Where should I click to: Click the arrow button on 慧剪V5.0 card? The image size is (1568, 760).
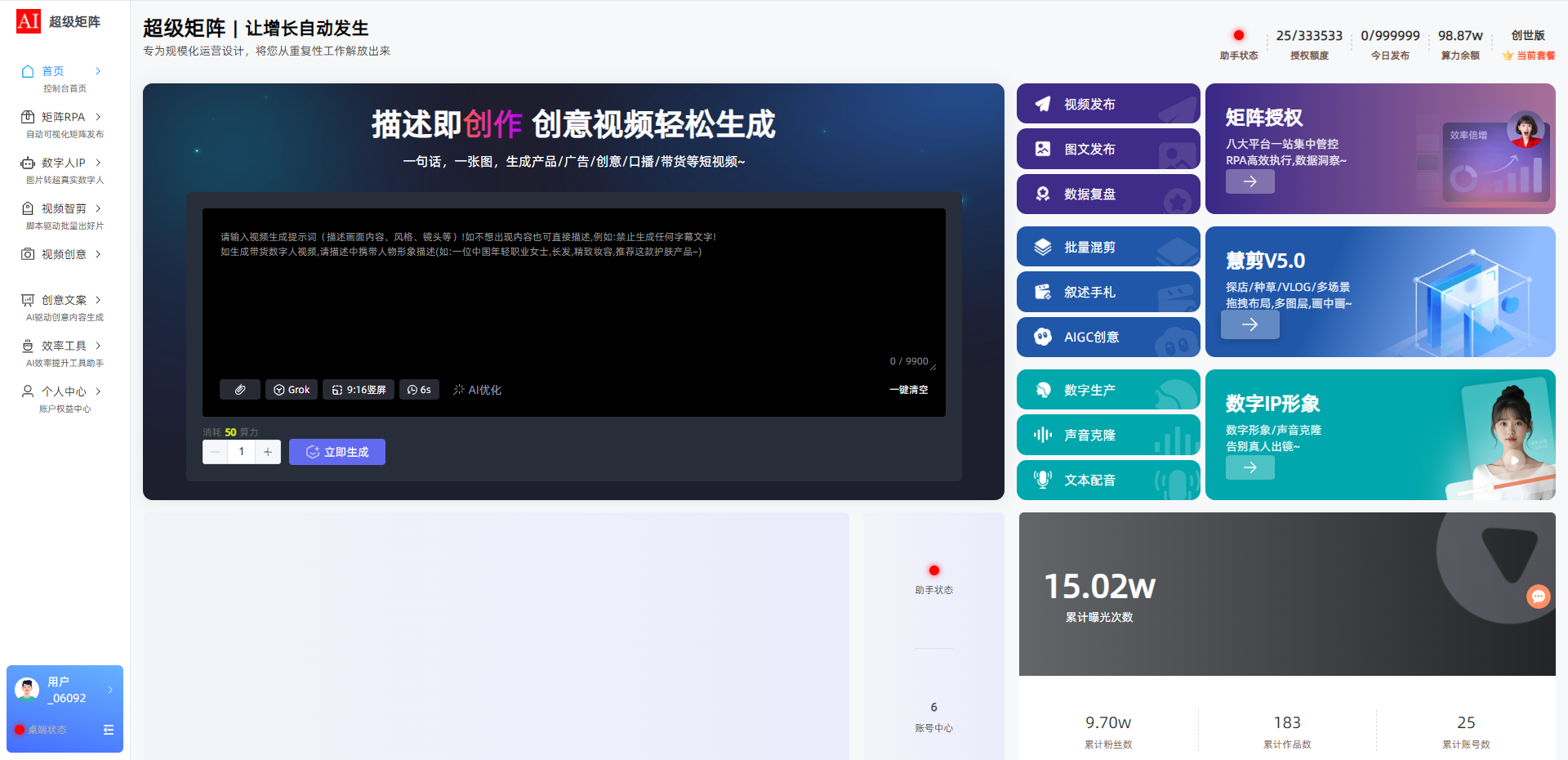pos(1250,324)
